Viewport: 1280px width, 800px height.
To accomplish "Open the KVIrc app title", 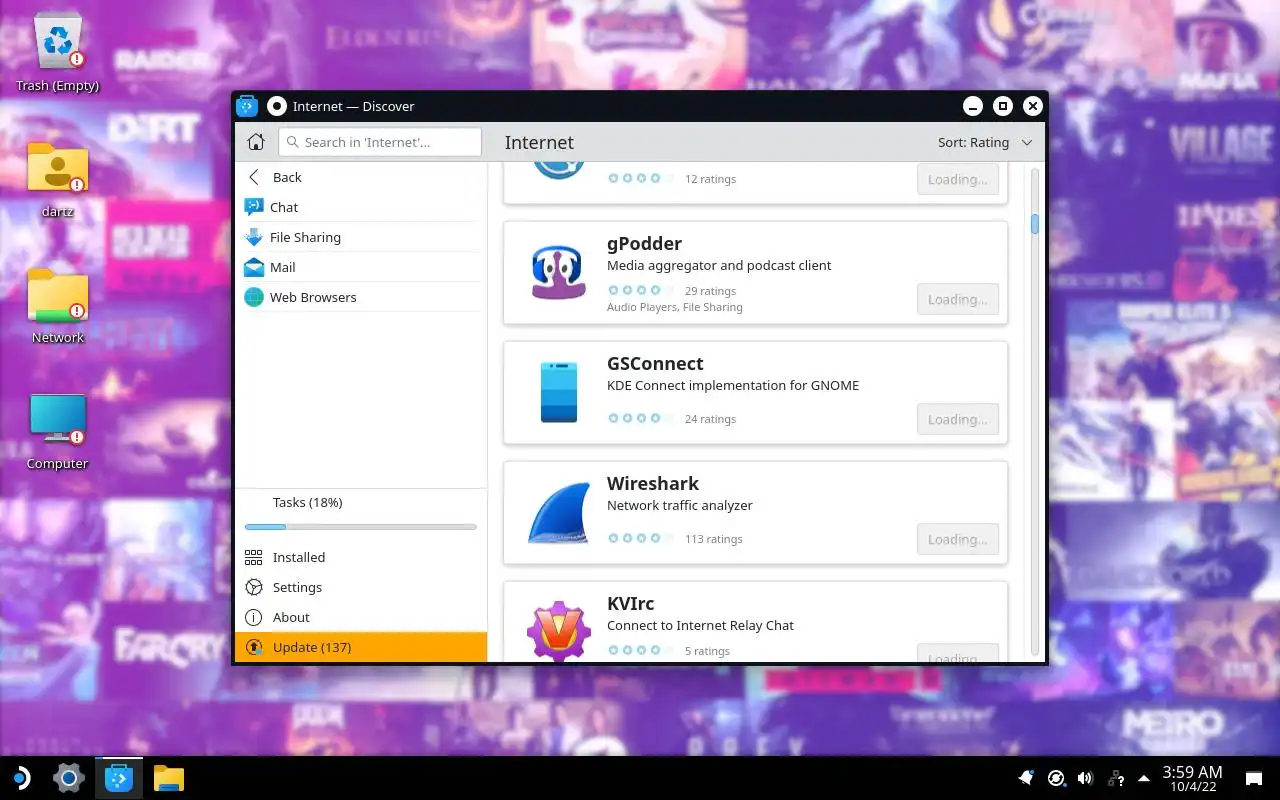I will (x=630, y=603).
